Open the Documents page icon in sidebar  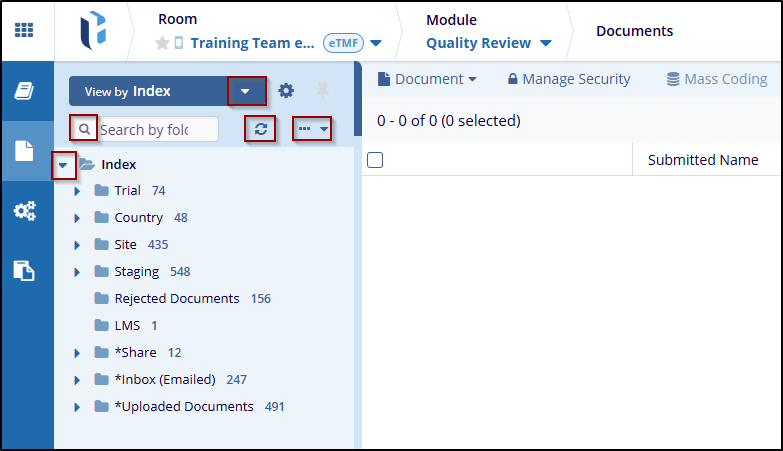tap(24, 151)
